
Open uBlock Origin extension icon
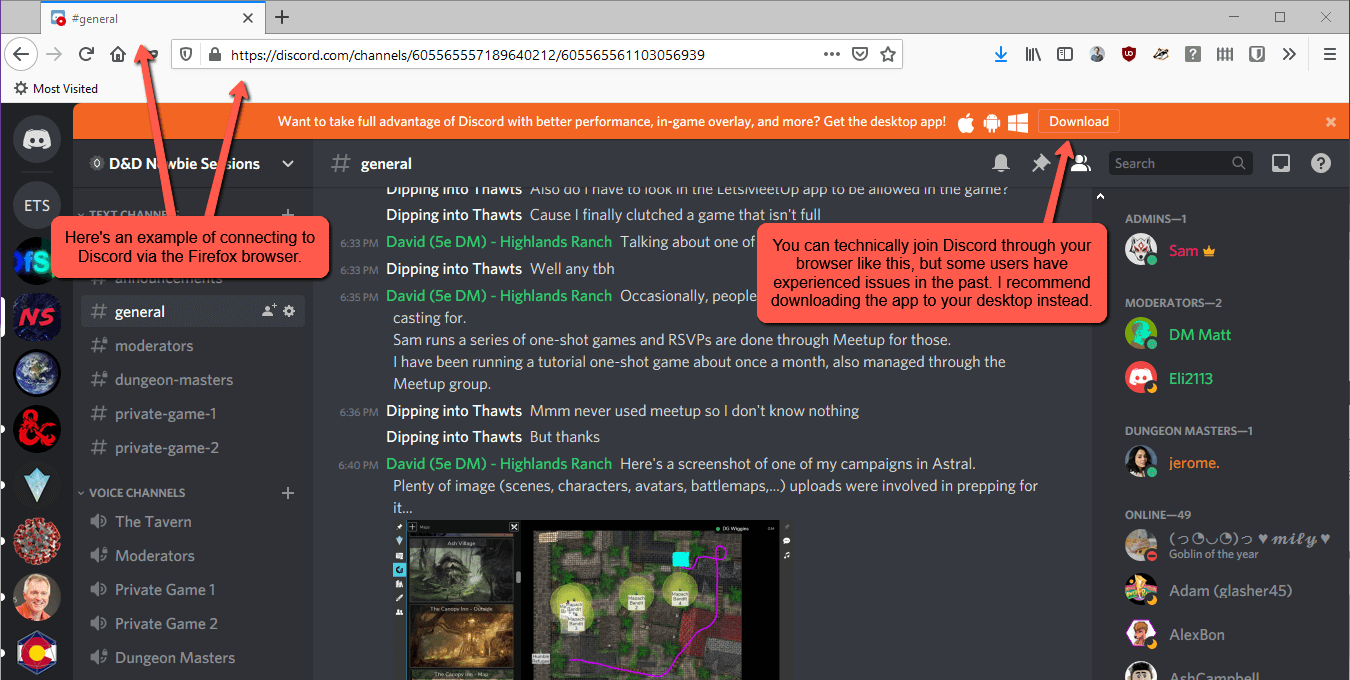[1129, 55]
